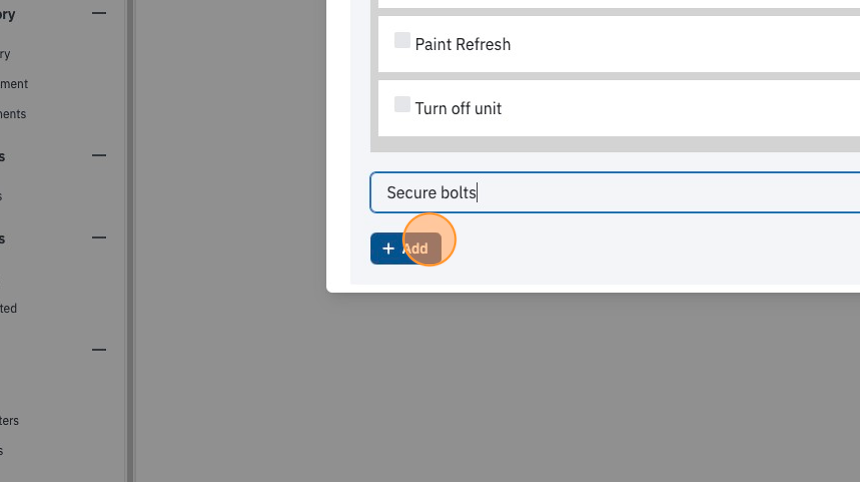
Task: Open the sidebar link ending in 'ters'
Action: 9,421
